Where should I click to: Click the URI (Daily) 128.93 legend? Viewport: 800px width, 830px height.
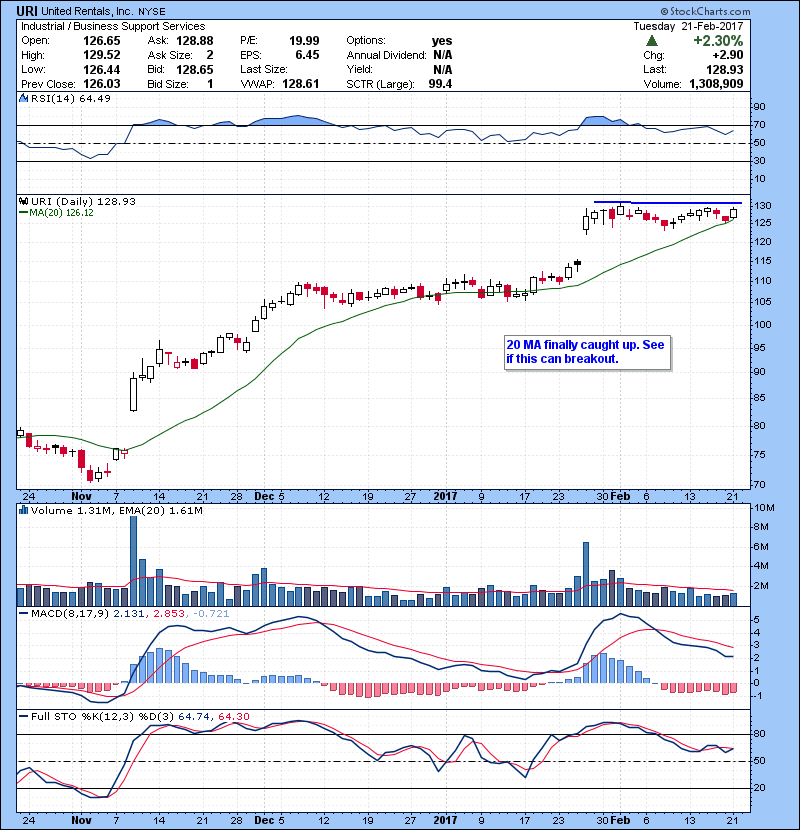coord(83,202)
